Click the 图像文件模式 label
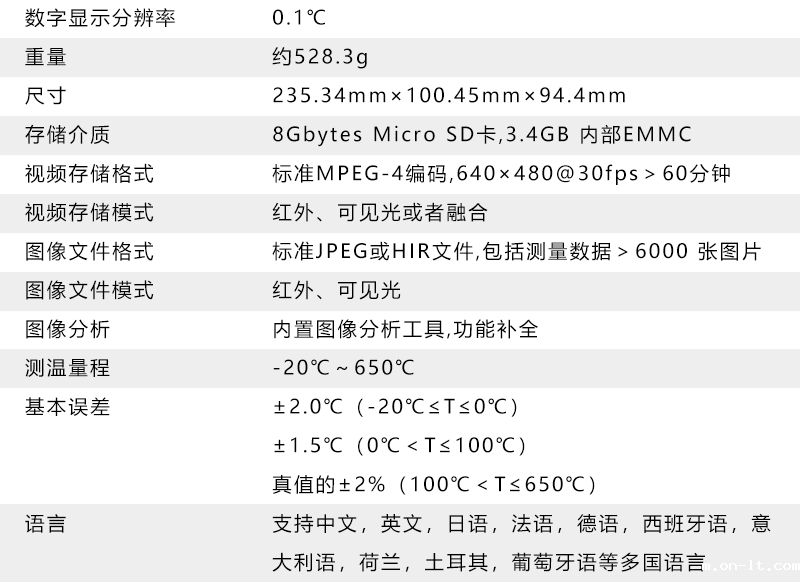Screen dimensions: 800x582 [89, 291]
